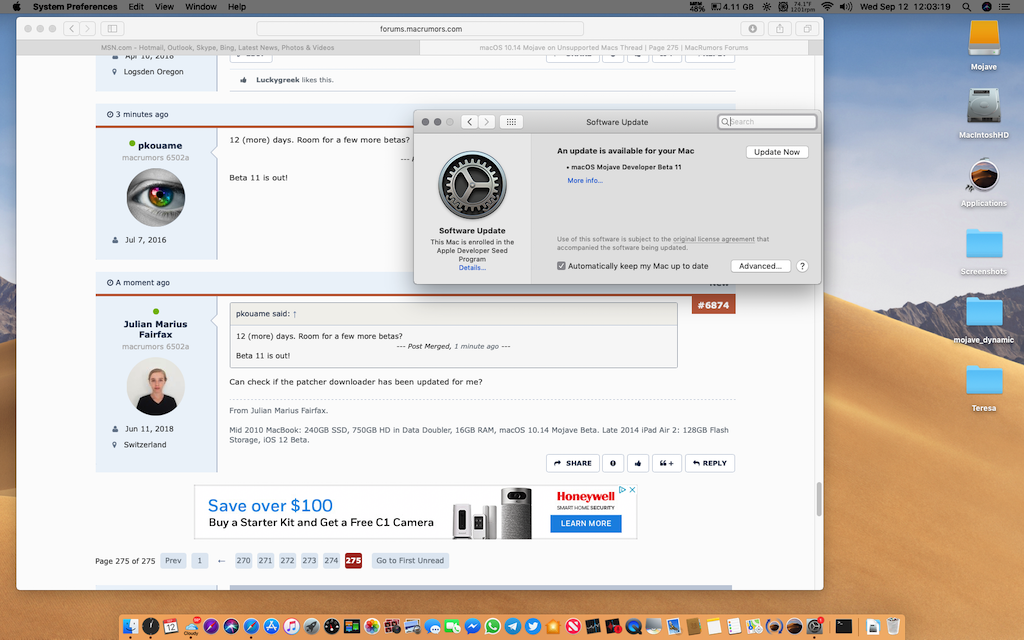
Task: Select Teresa folder on desktop
Action: click(x=984, y=380)
